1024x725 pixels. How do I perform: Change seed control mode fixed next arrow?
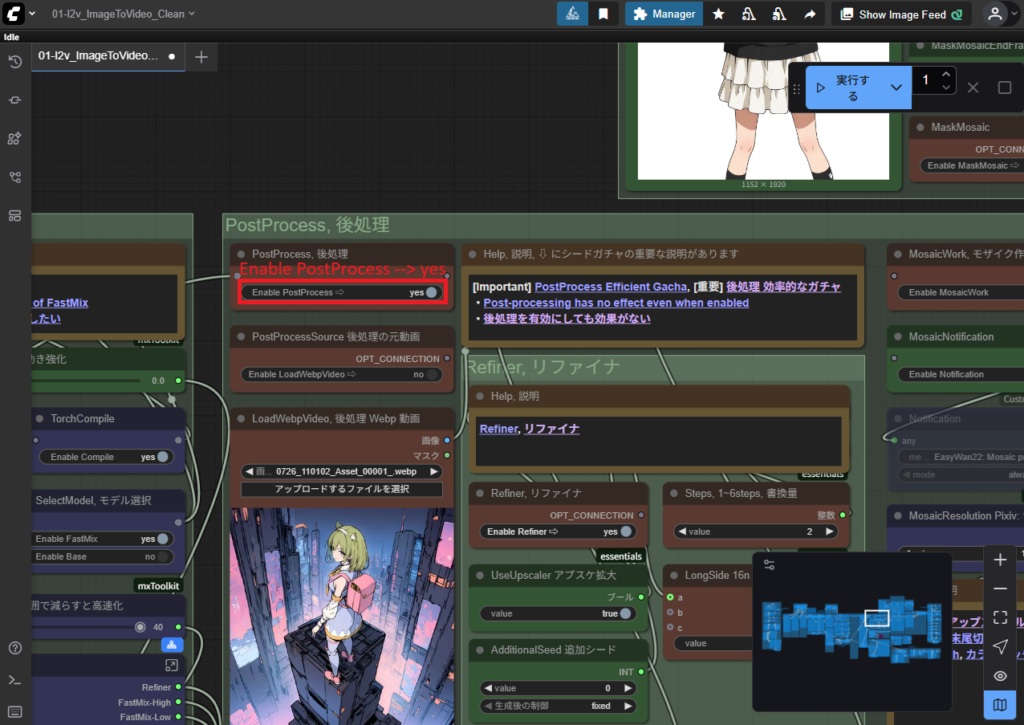[628, 706]
